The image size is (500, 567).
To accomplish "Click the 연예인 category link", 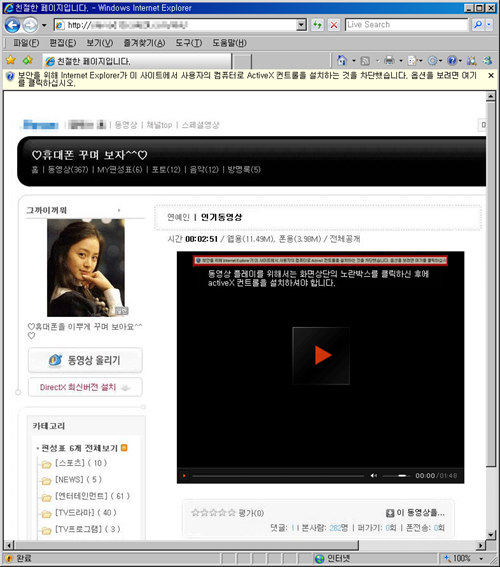I will pyautogui.click(x=178, y=217).
